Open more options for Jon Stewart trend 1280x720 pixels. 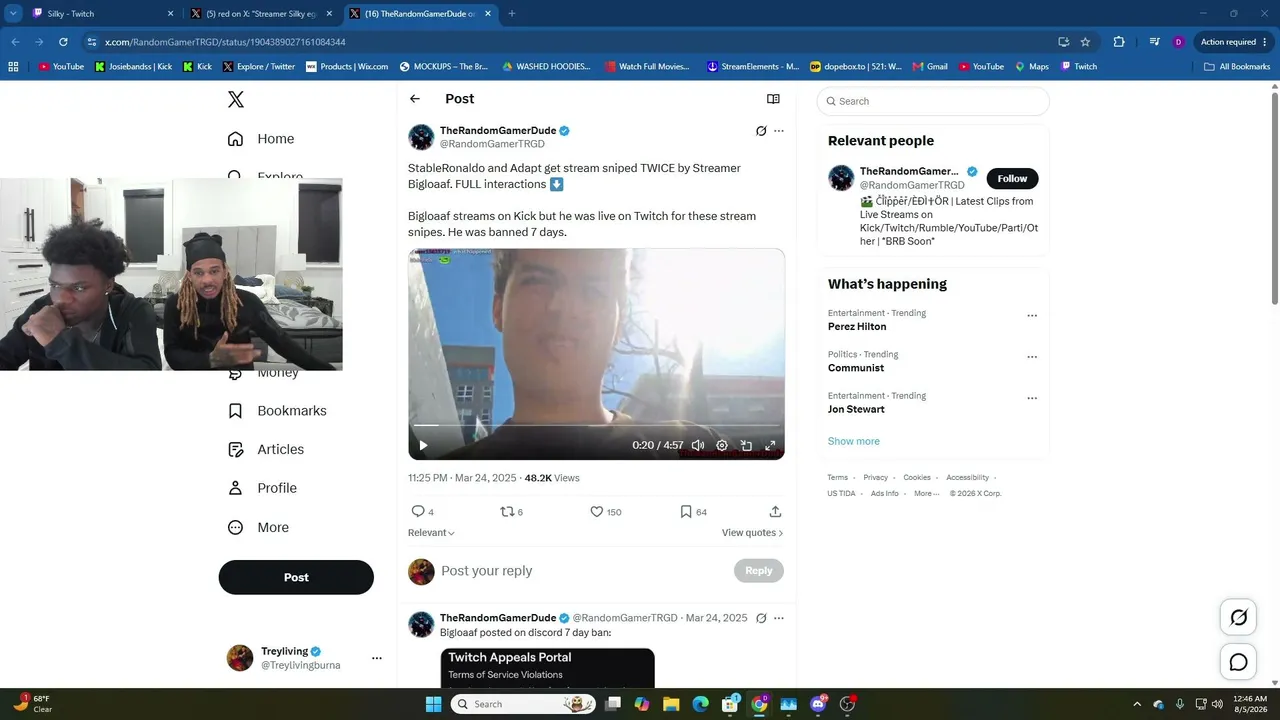click(x=1032, y=398)
